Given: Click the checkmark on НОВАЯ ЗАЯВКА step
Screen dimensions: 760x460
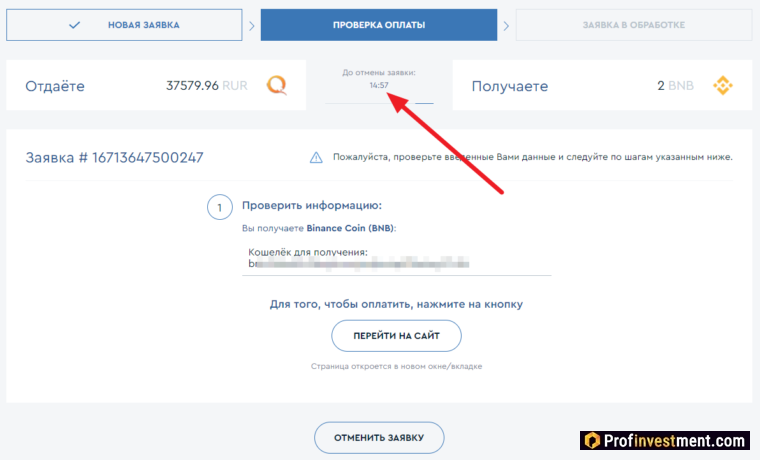Looking at the screenshot, I should click(74, 25).
